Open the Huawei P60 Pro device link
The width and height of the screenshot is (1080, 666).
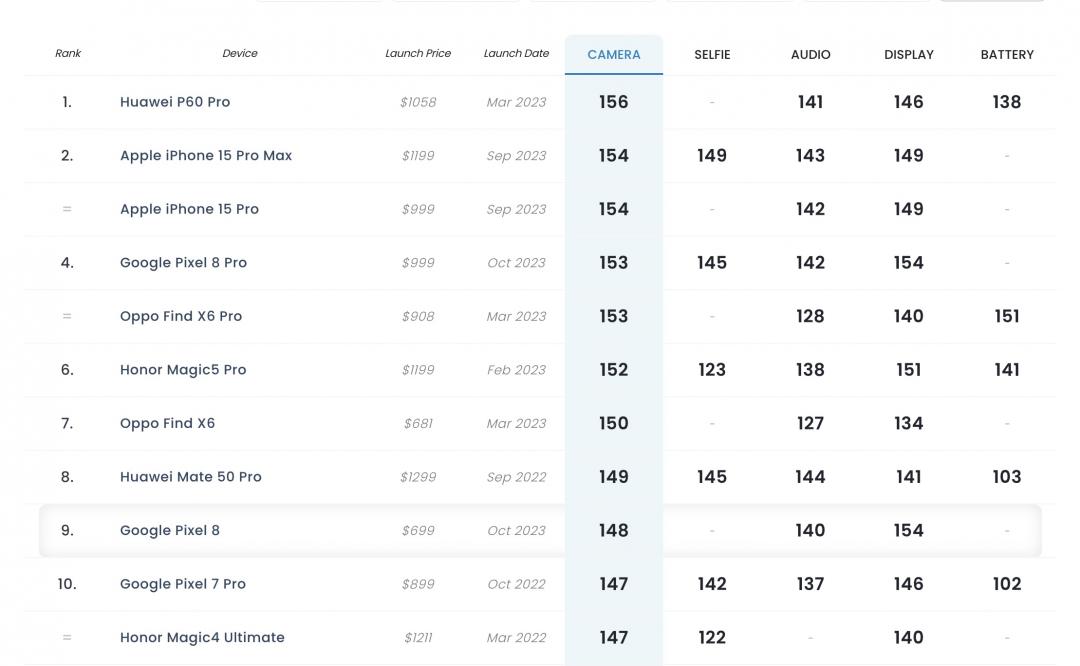click(x=175, y=102)
